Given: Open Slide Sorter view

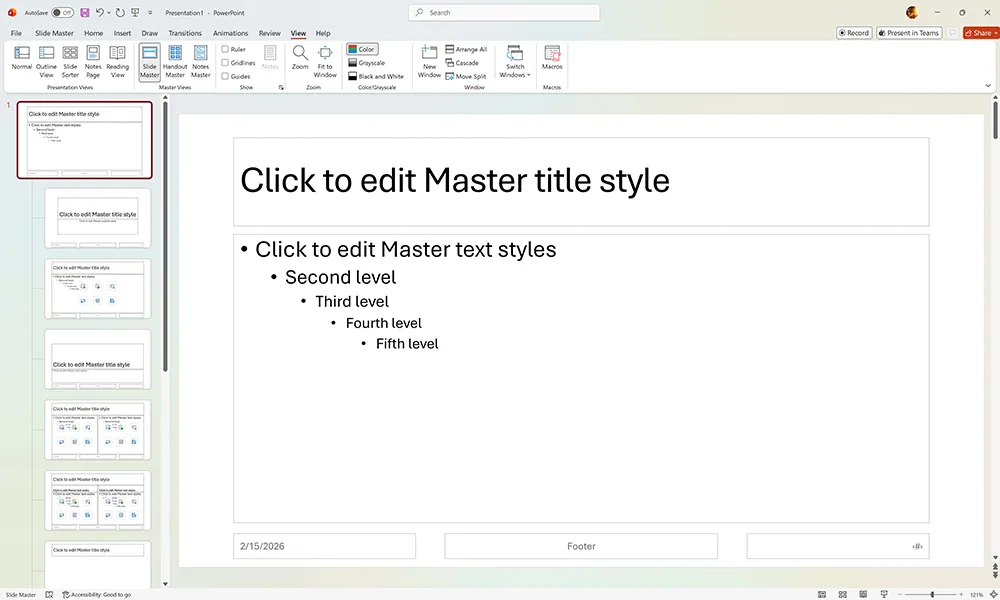Looking at the screenshot, I should [70, 60].
